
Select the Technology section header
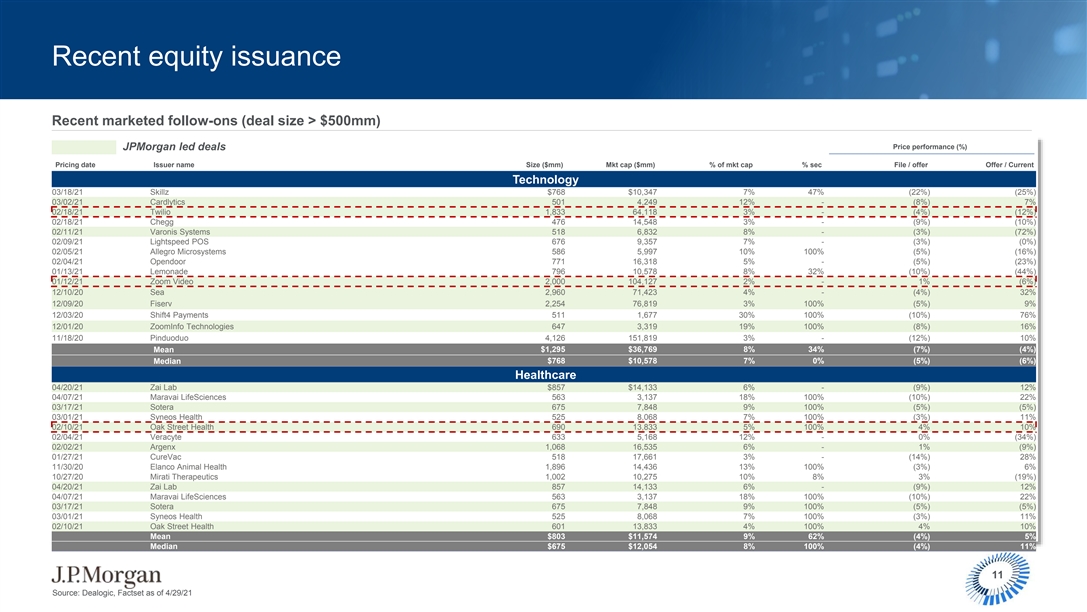[544, 179]
